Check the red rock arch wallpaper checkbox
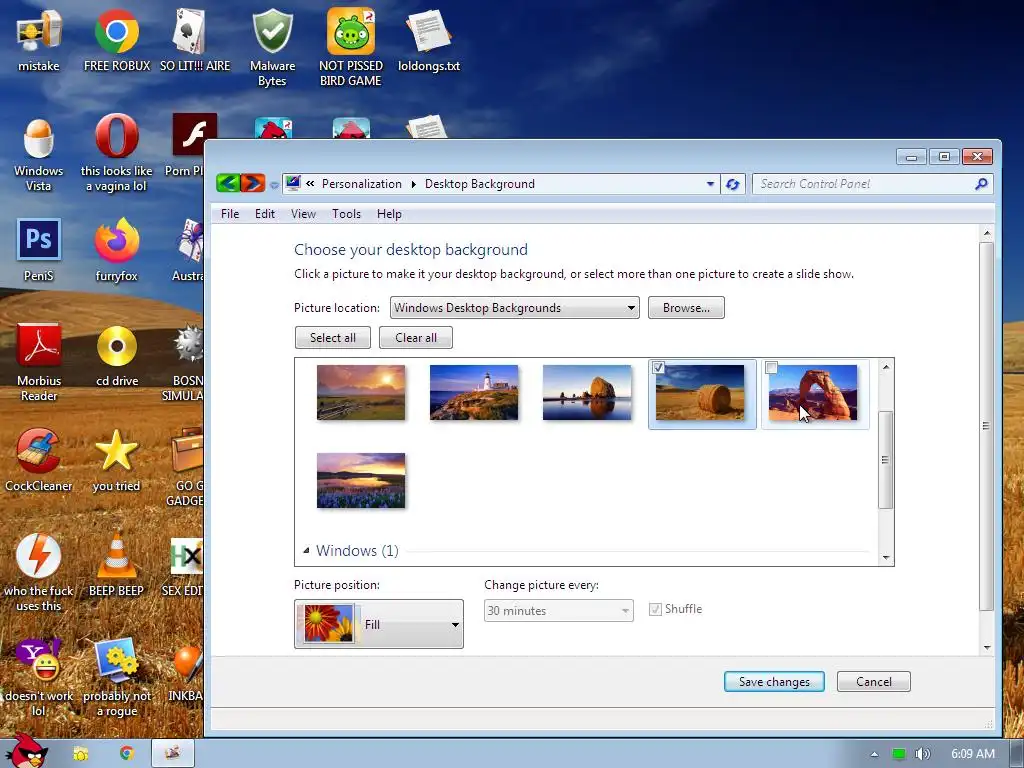1024x768 pixels. [771, 368]
